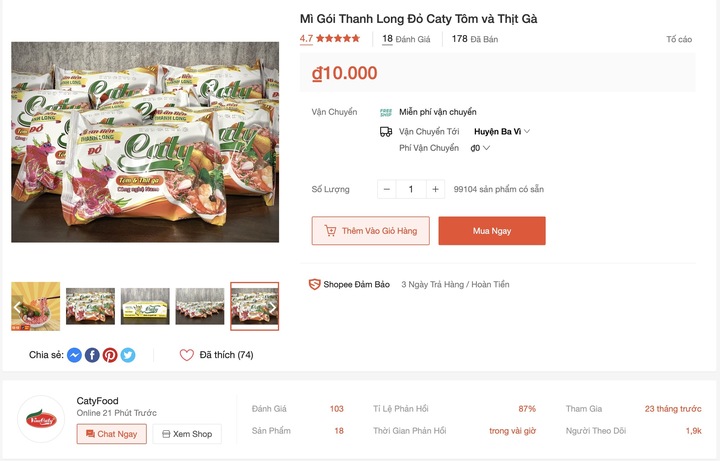Click the heart icon to like product

tap(186, 355)
